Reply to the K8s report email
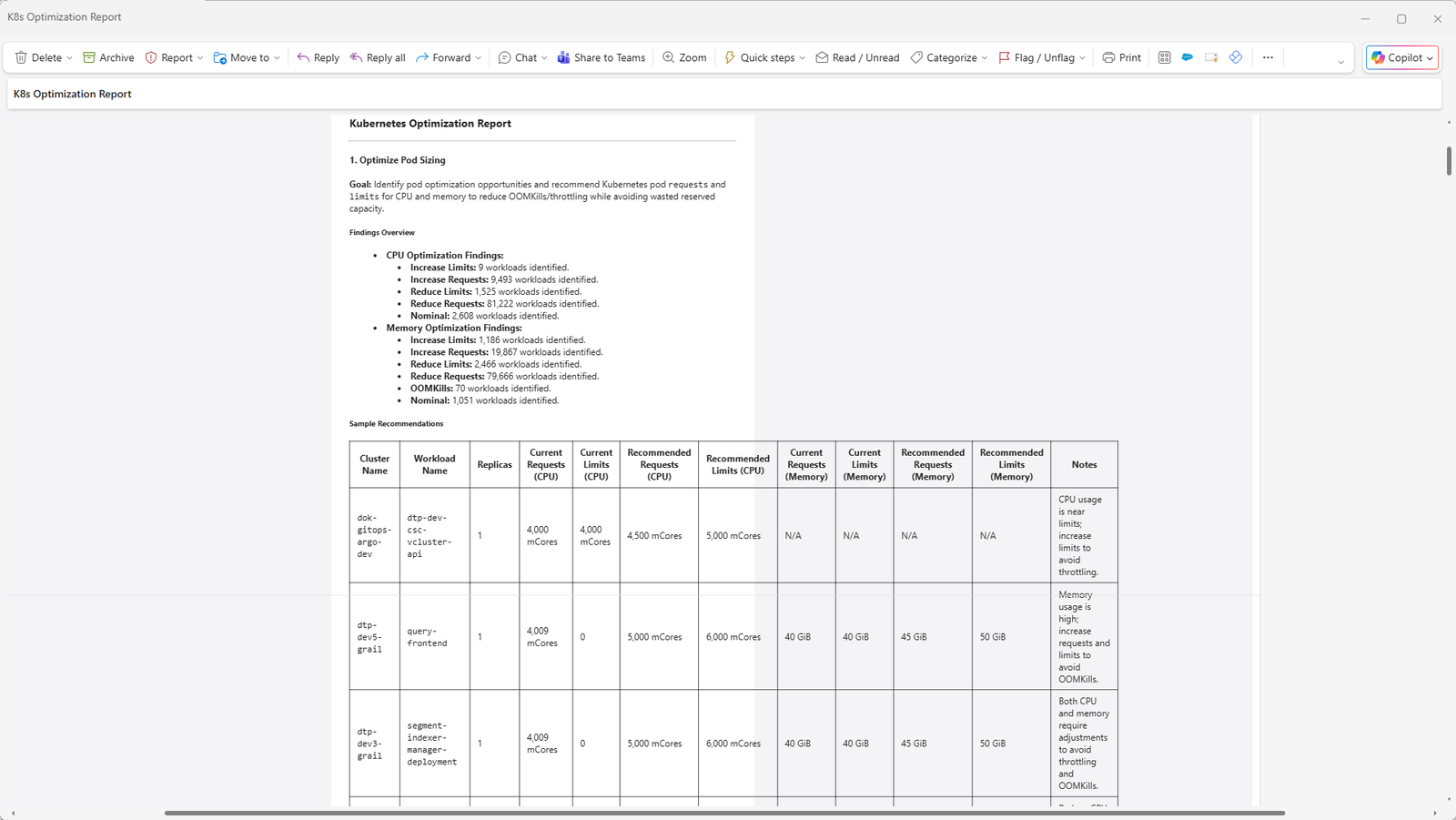The height and width of the screenshot is (820, 1456). (318, 57)
